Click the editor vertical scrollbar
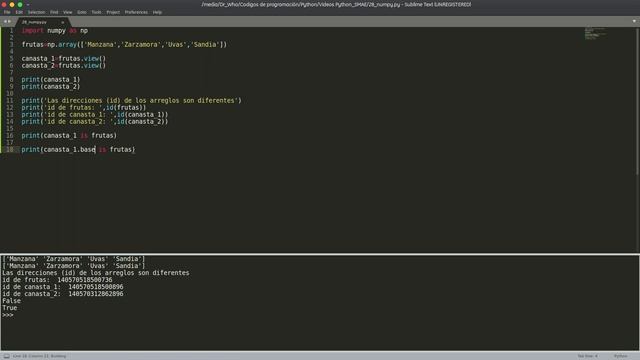 tap(638, 102)
